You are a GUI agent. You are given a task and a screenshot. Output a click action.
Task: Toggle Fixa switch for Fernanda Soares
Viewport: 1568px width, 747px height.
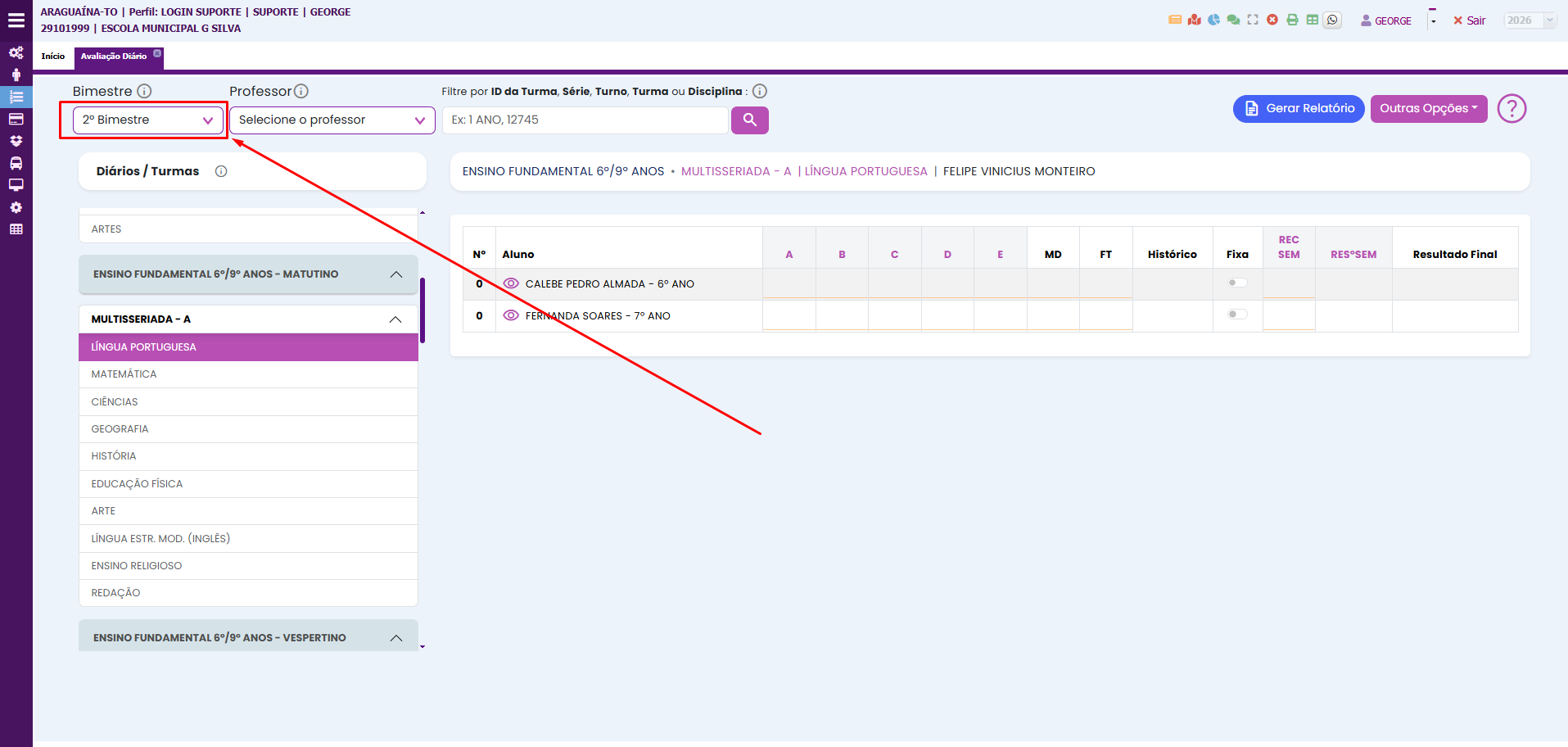click(1237, 315)
